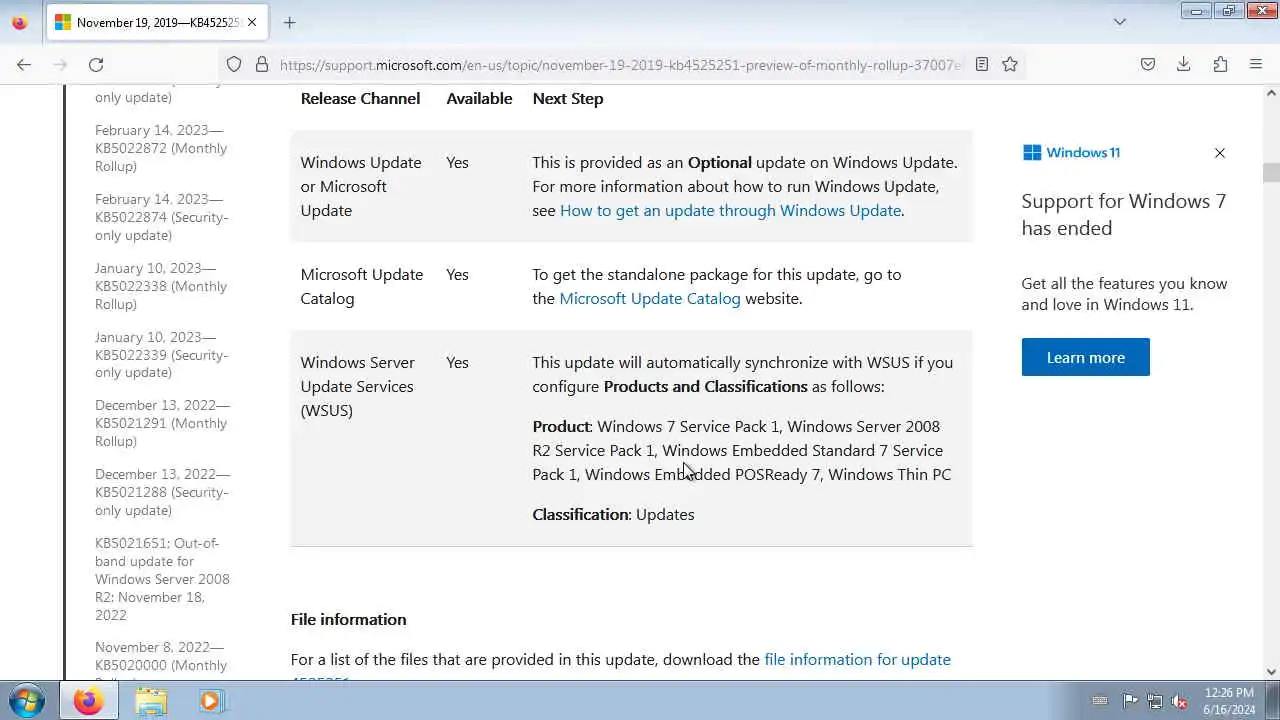
Task: Launch Windows Media Player from taskbar
Action: (x=210, y=701)
